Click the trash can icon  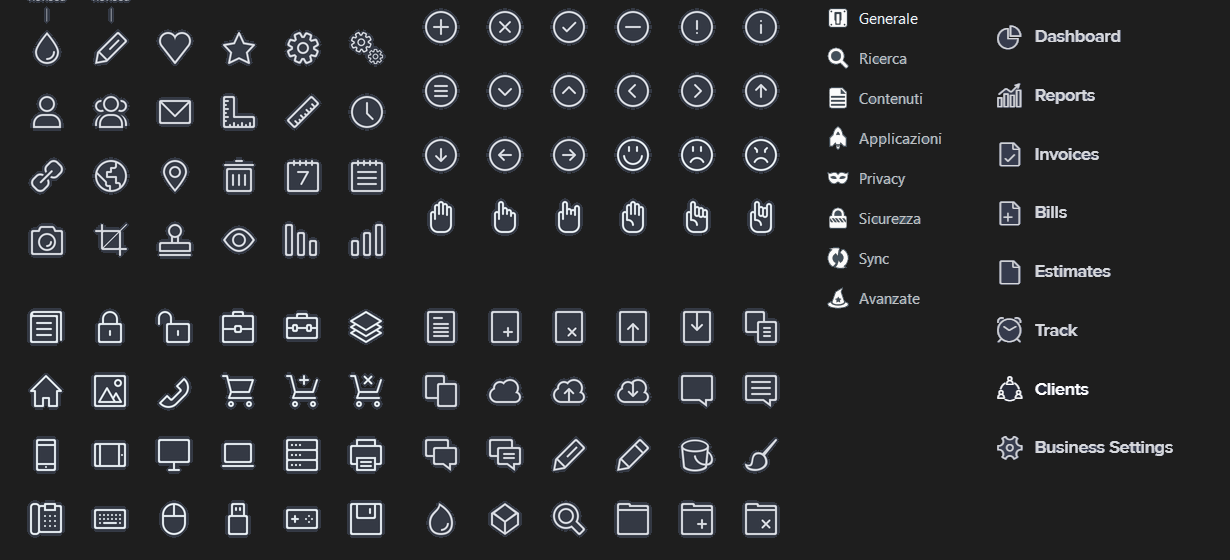[239, 176]
